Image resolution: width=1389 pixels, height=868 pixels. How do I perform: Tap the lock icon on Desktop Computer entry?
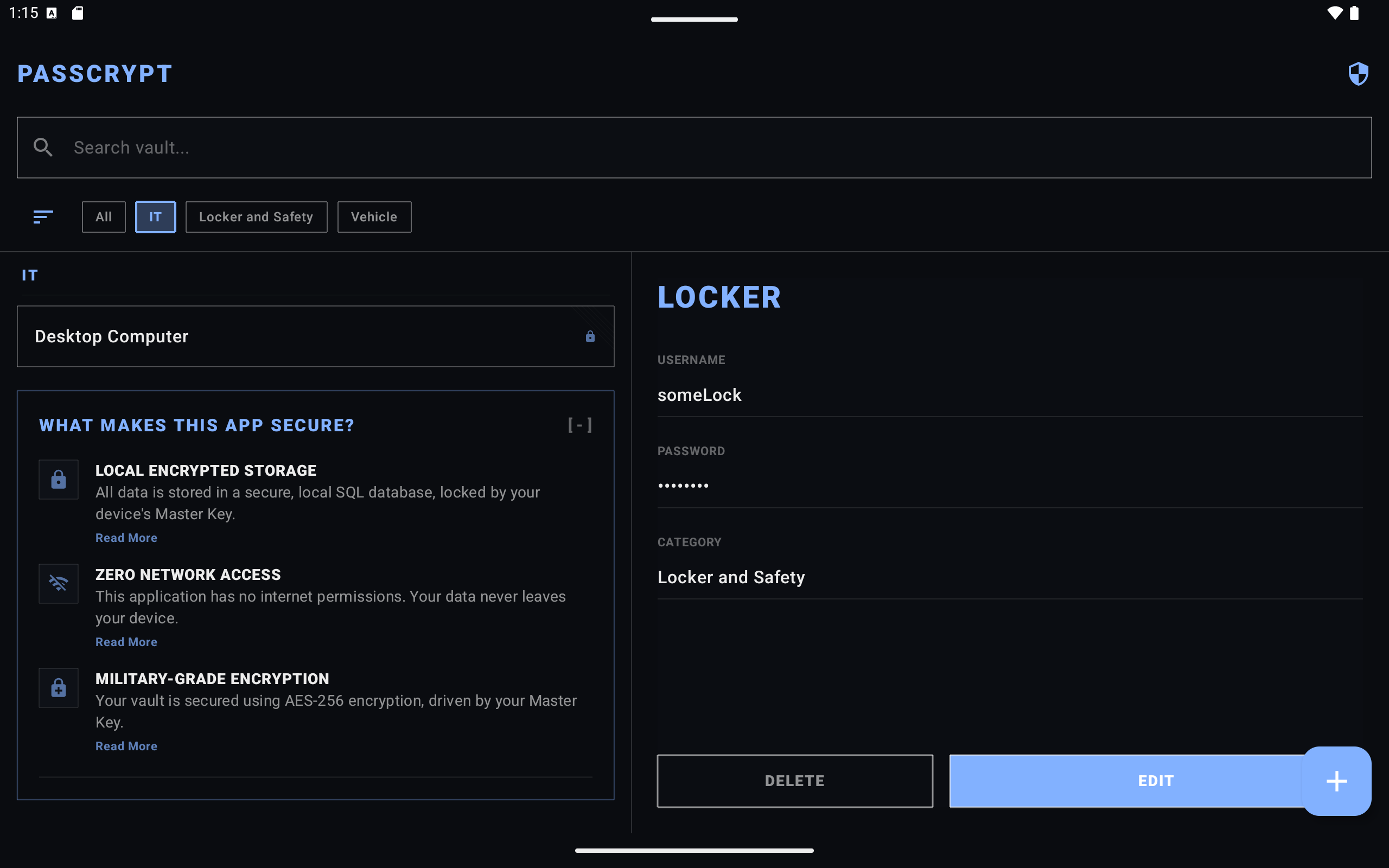point(591,336)
